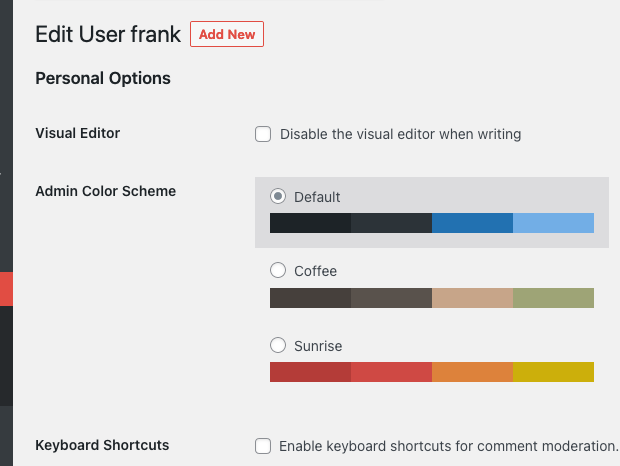The width and height of the screenshot is (620, 466).
Task: Enable keyboard shortcuts for comment moderation checkbox
Action: click(263, 446)
